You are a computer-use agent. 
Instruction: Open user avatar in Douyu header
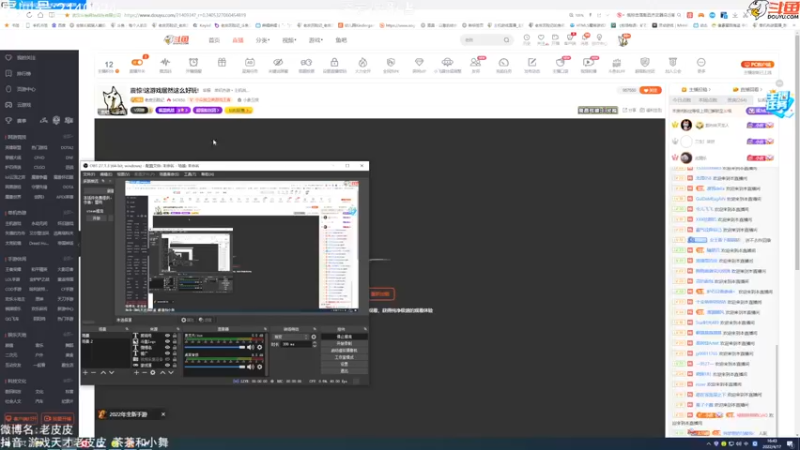[x=623, y=40]
